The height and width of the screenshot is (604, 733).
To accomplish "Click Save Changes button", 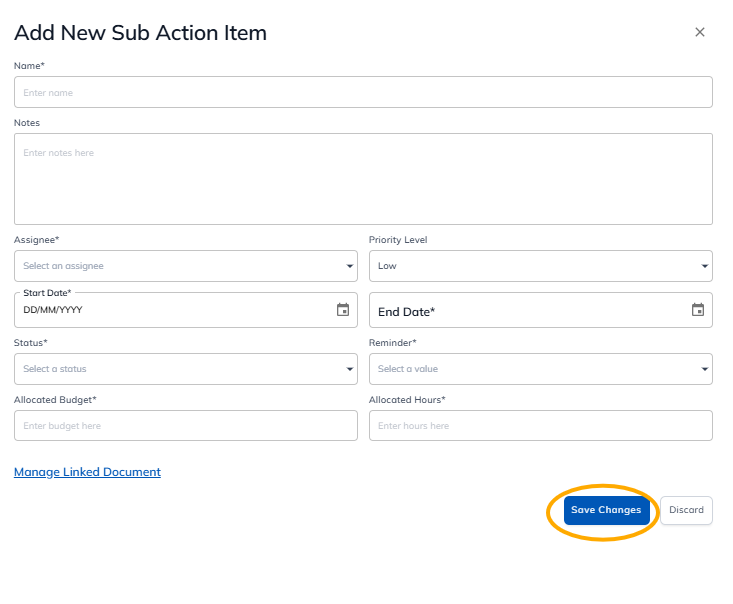I will (x=606, y=510).
